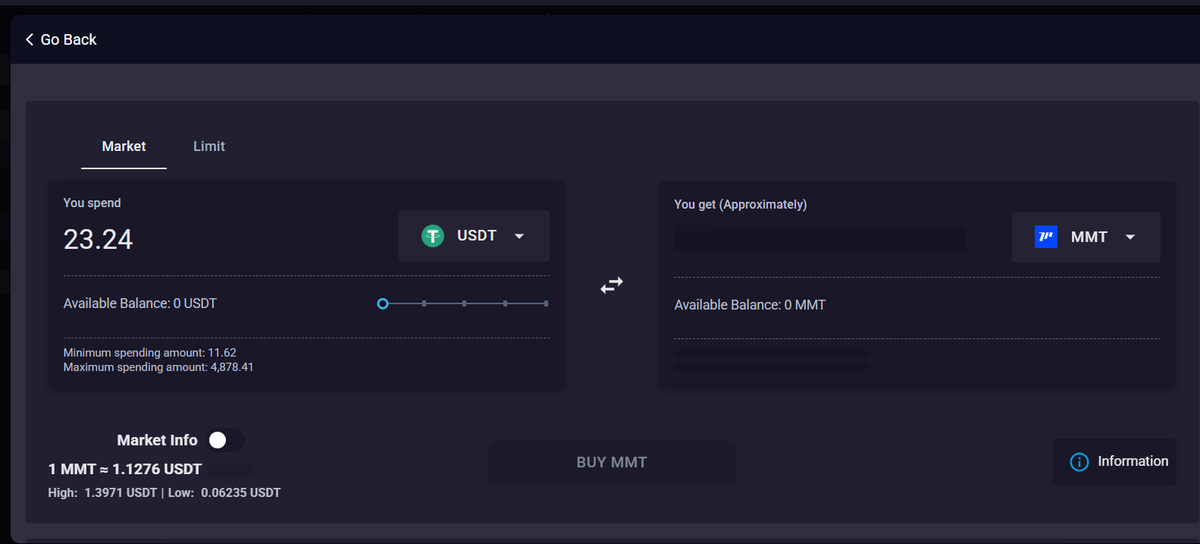Click the Go Back arrow icon

coord(30,39)
